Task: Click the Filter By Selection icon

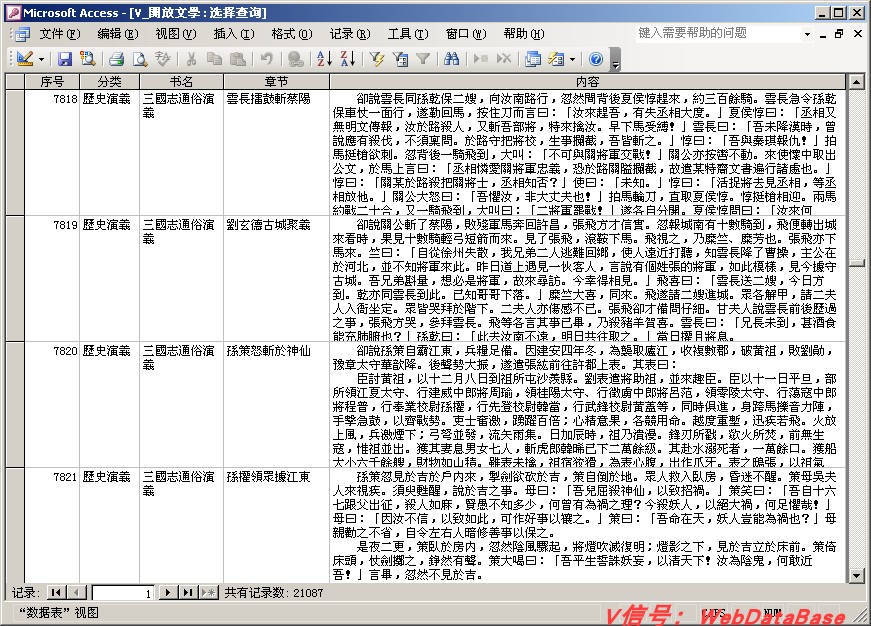Action: 377,58
